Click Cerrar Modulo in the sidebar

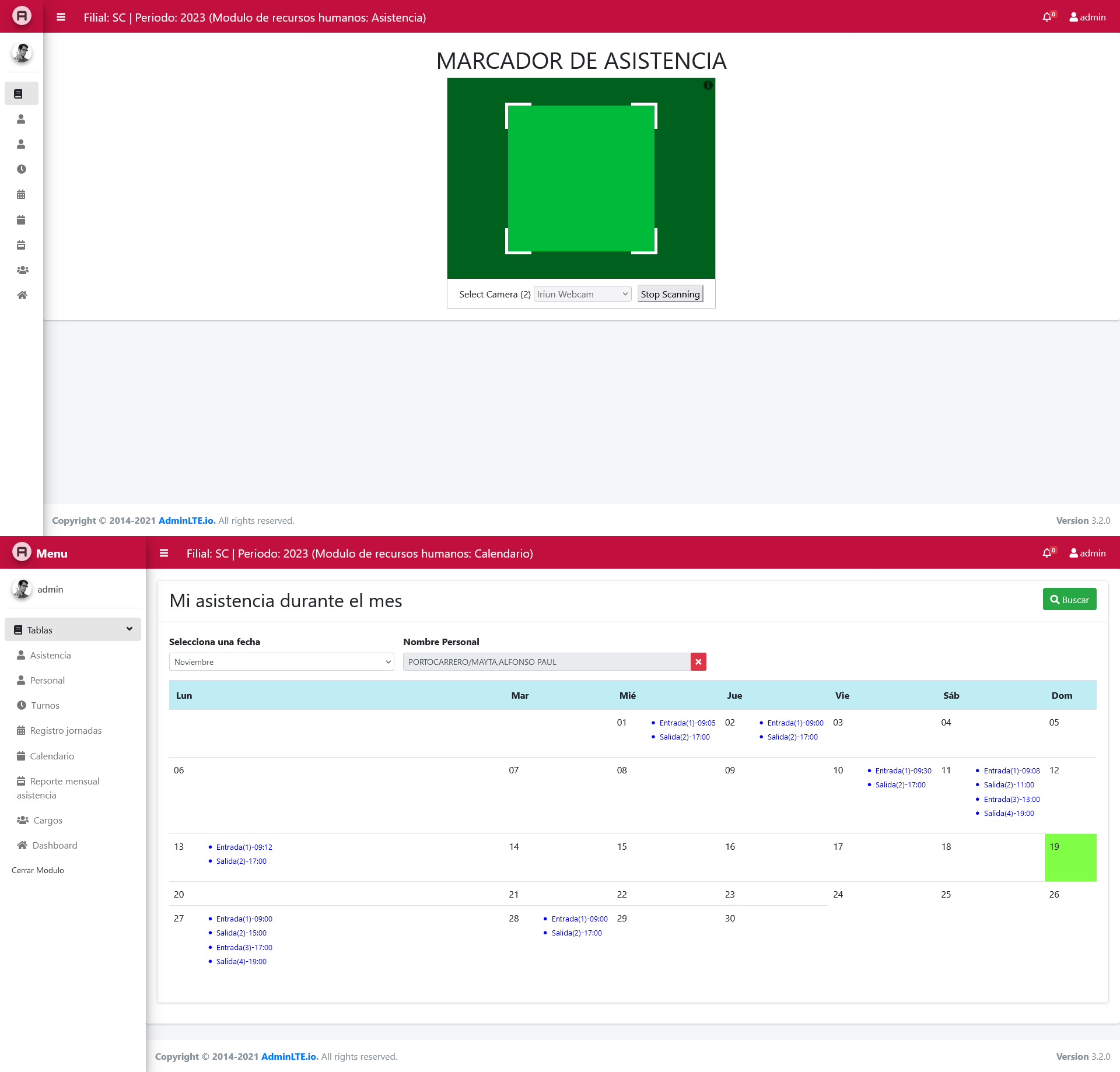pos(38,870)
